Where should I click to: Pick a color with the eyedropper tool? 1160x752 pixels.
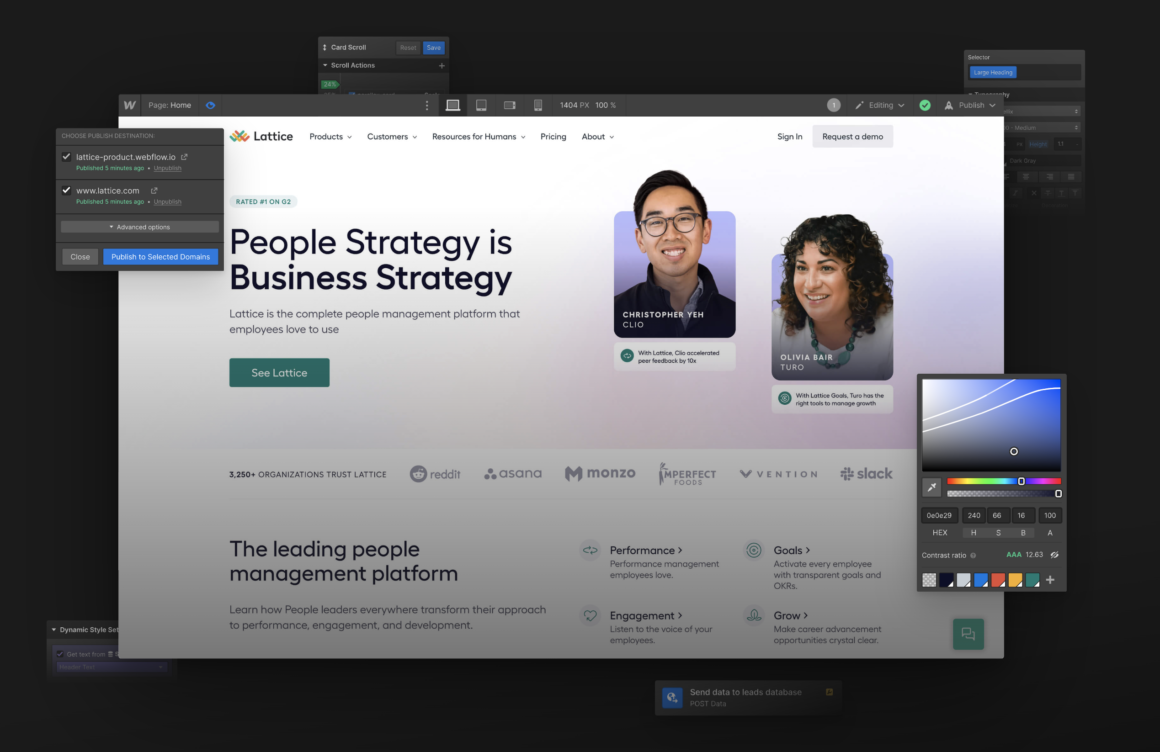[x=931, y=487]
